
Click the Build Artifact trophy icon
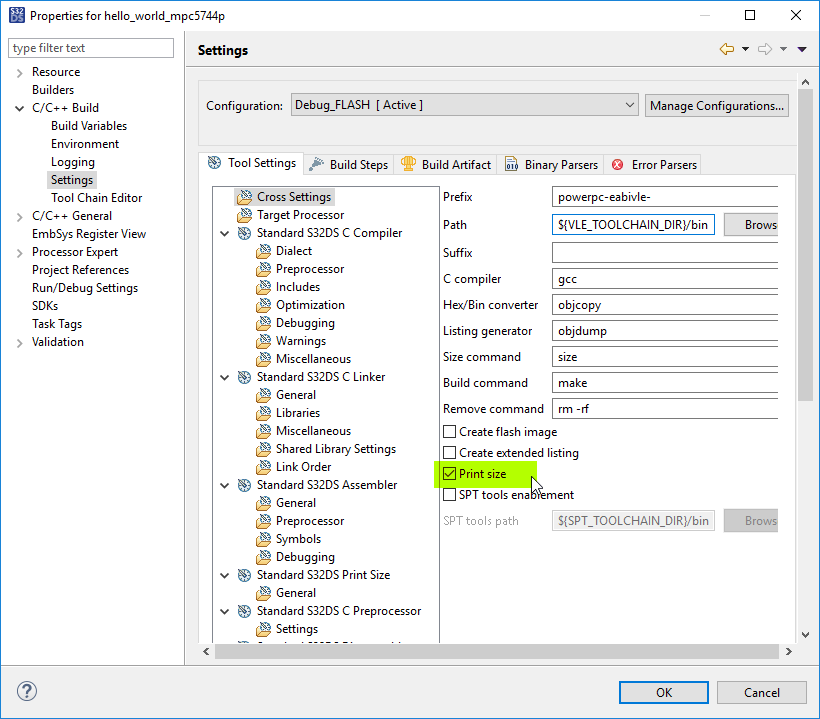(x=408, y=164)
